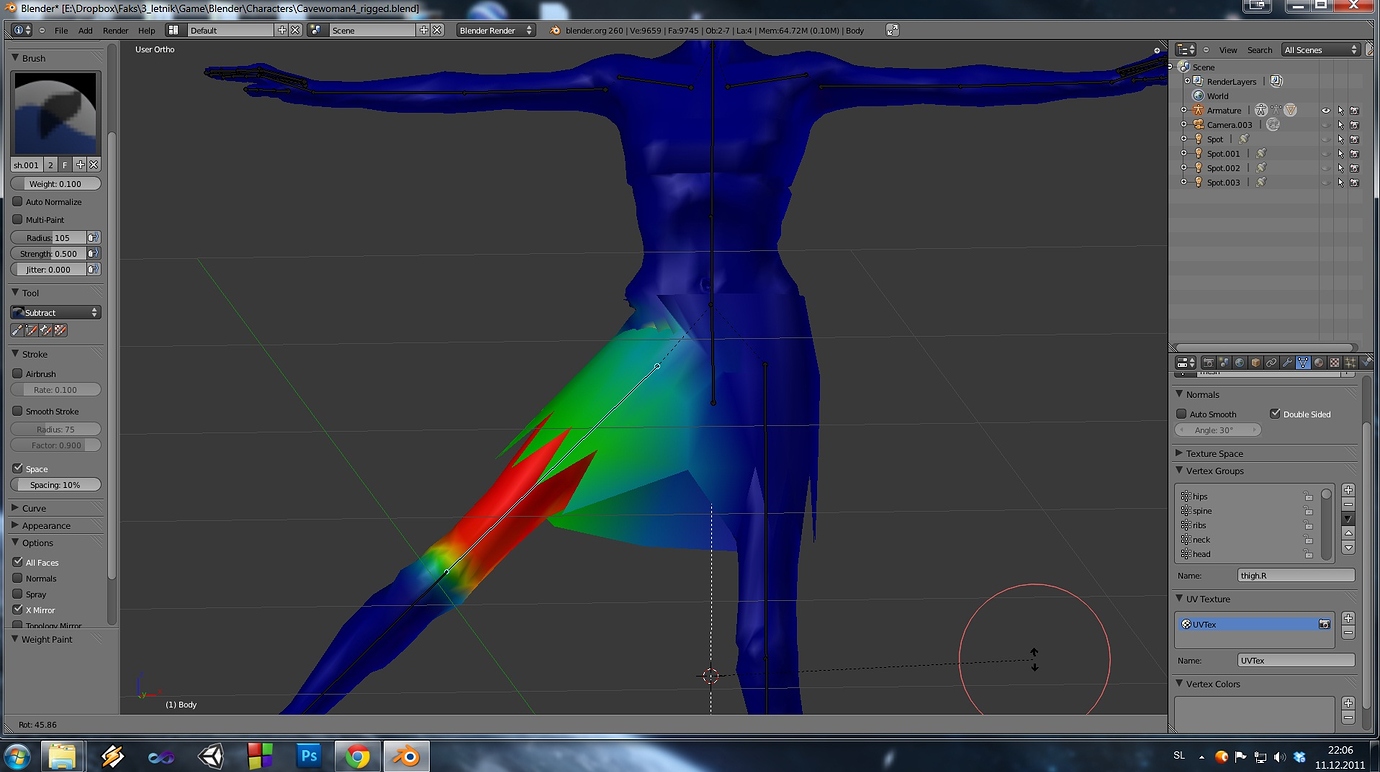The width and height of the screenshot is (1380, 772).
Task: Open the Blender Render engine dropdown
Action: [x=496, y=30]
